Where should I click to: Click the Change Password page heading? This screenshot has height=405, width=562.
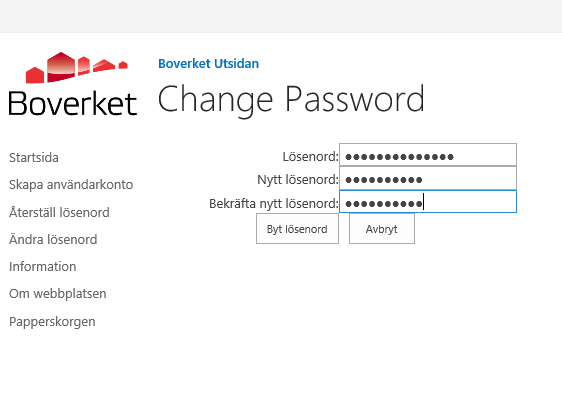coord(291,100)
